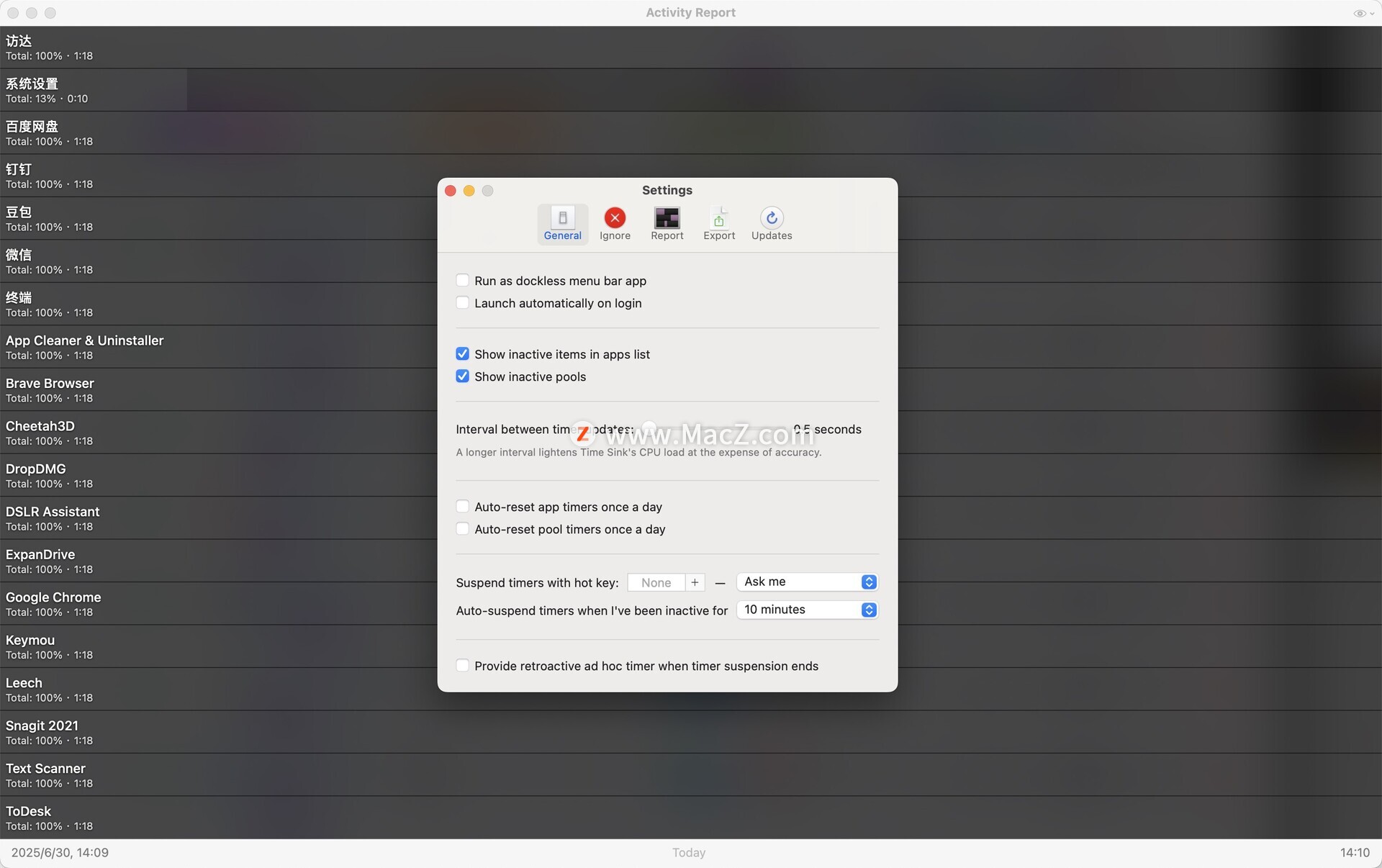Select the ToDesk row
Image resolution: width=1382 pixels, height=868 pixels.
691,818
